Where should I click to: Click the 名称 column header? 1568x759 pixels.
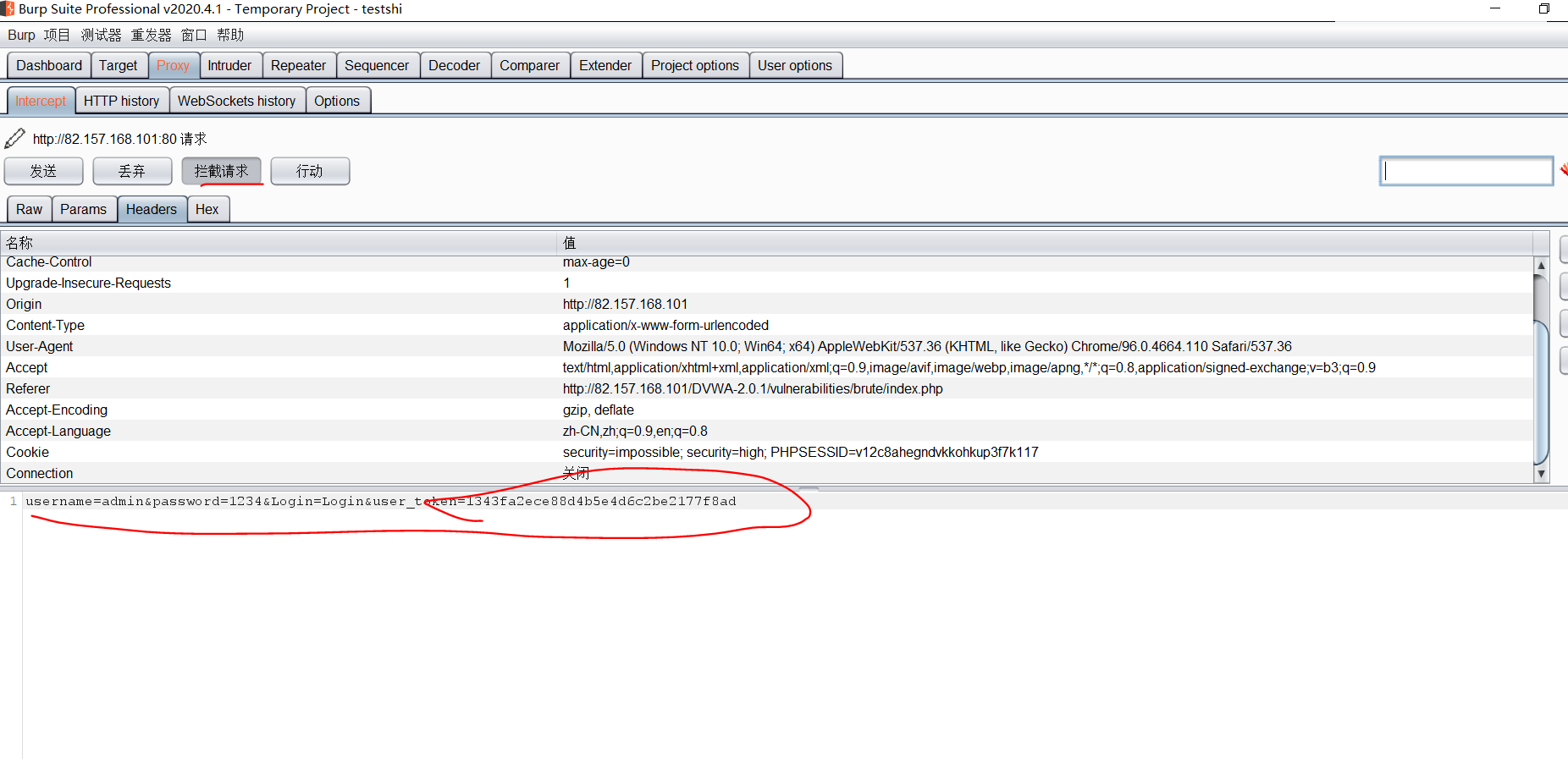(x=279, y=243)
